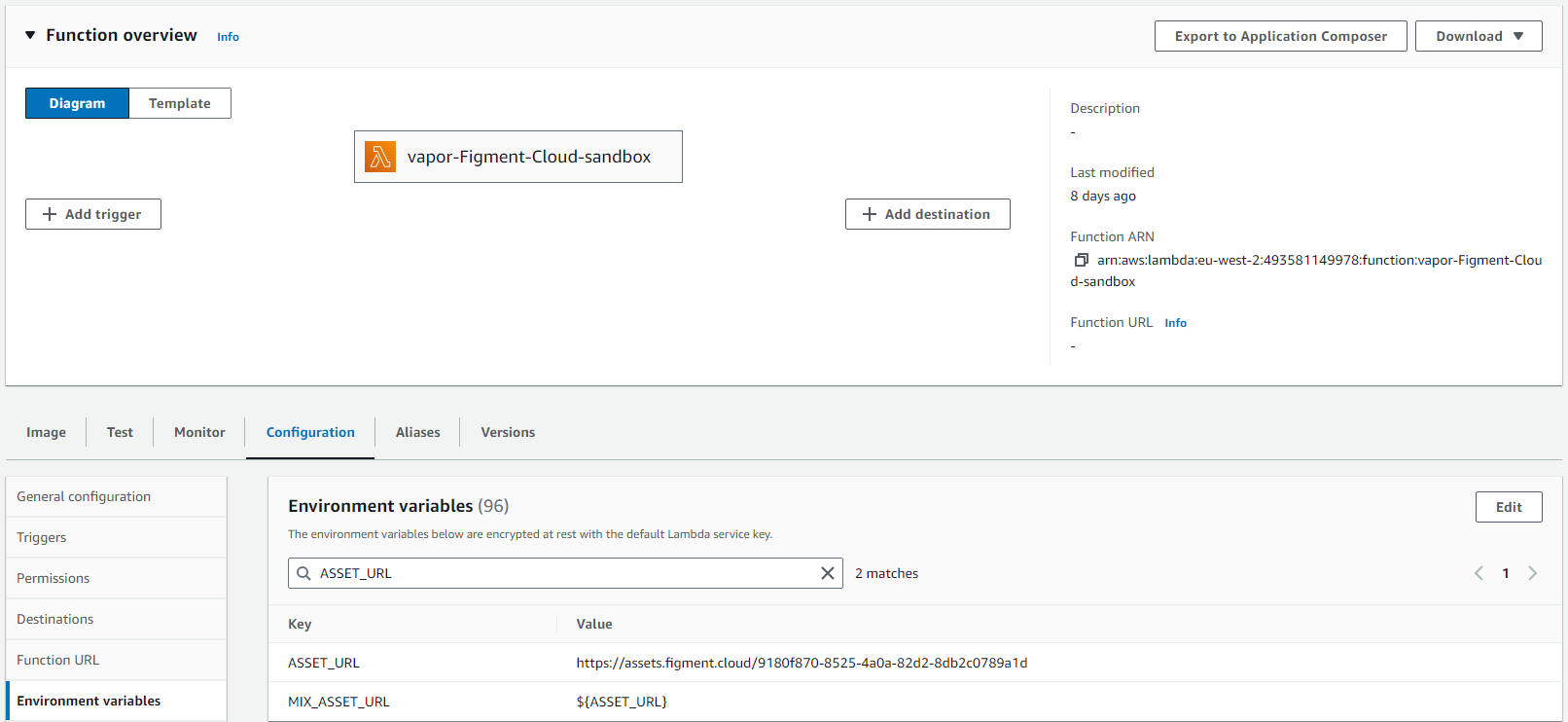Open the Aliases tab
Image resolution: width=1568 pixels, height=722 pixels.
417,432
